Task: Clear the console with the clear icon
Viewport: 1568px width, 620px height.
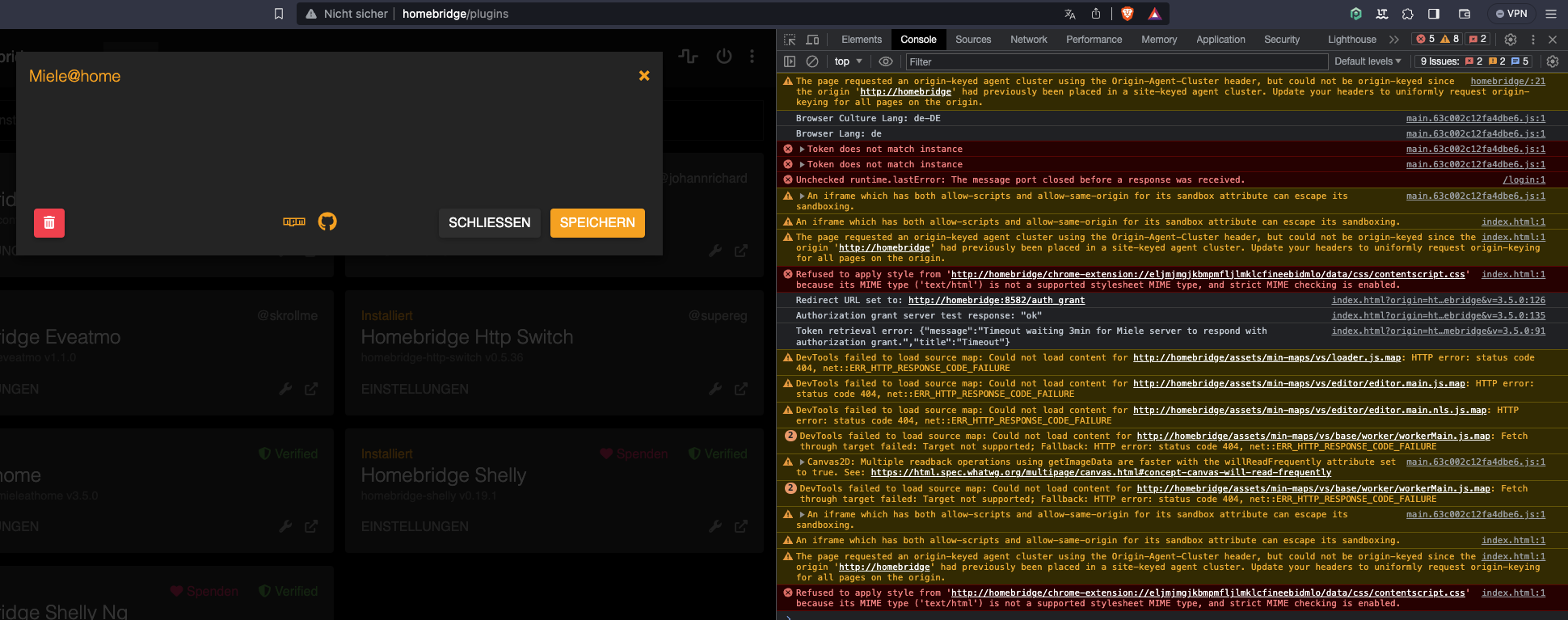Action: (812, 61)
